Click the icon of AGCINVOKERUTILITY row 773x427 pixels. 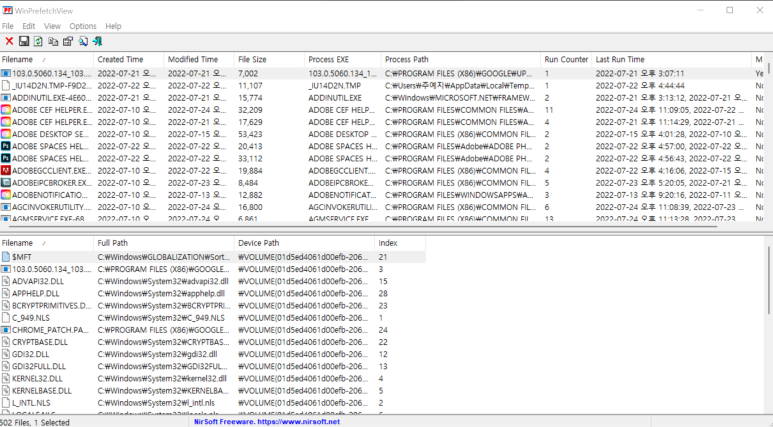5,207
